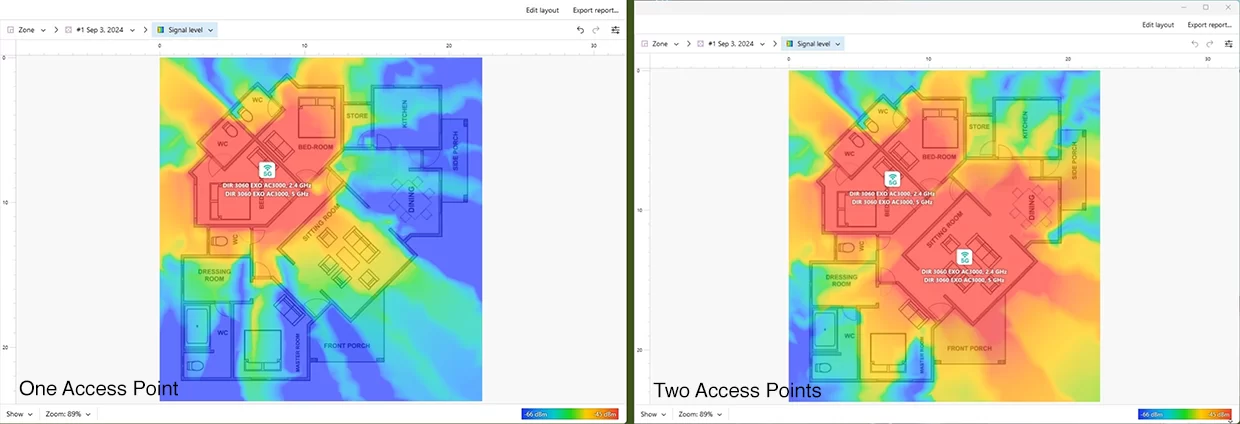Open view settings sliders icon, left window
Viewport: 1240px width, 424px height.
click(616, 30)
